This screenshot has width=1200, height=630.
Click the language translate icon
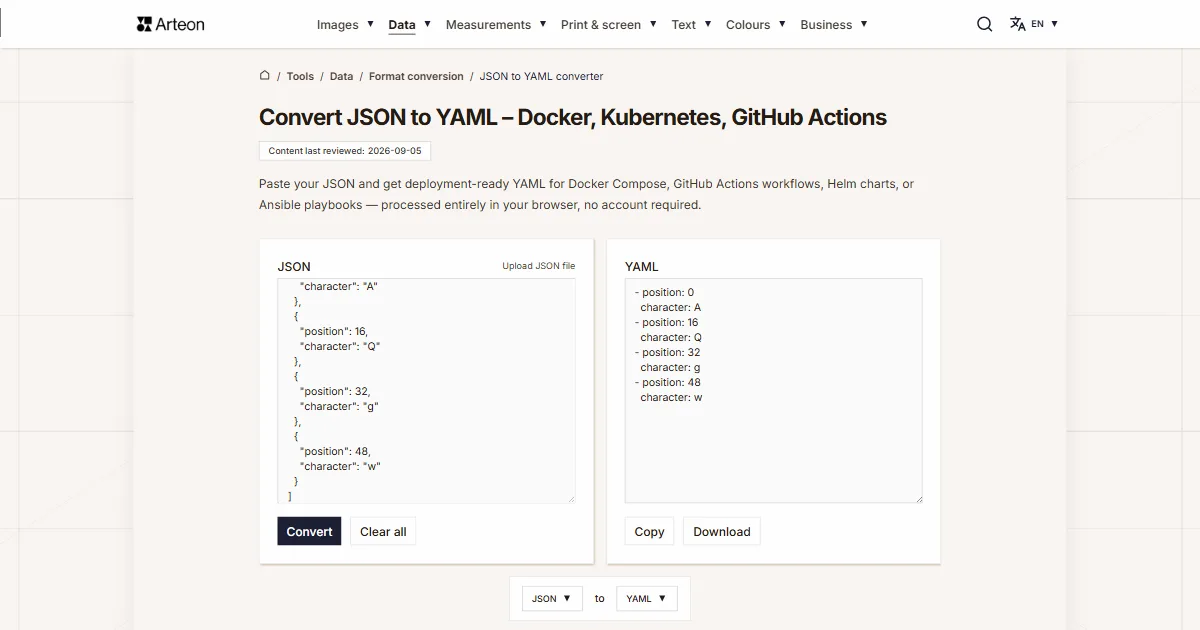click(1017, 24)
